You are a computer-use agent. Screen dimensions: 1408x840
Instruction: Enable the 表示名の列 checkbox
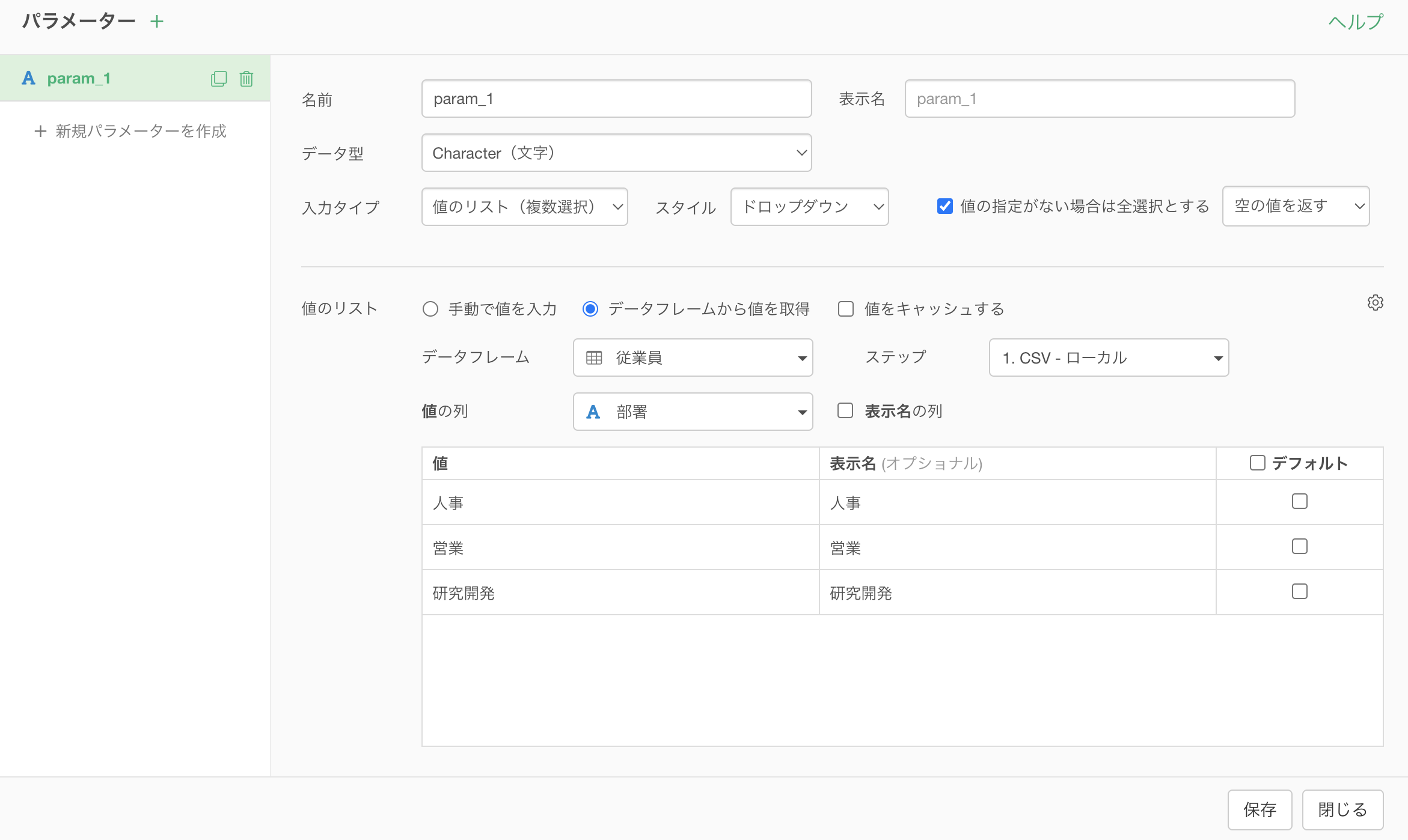click(845, 410)
